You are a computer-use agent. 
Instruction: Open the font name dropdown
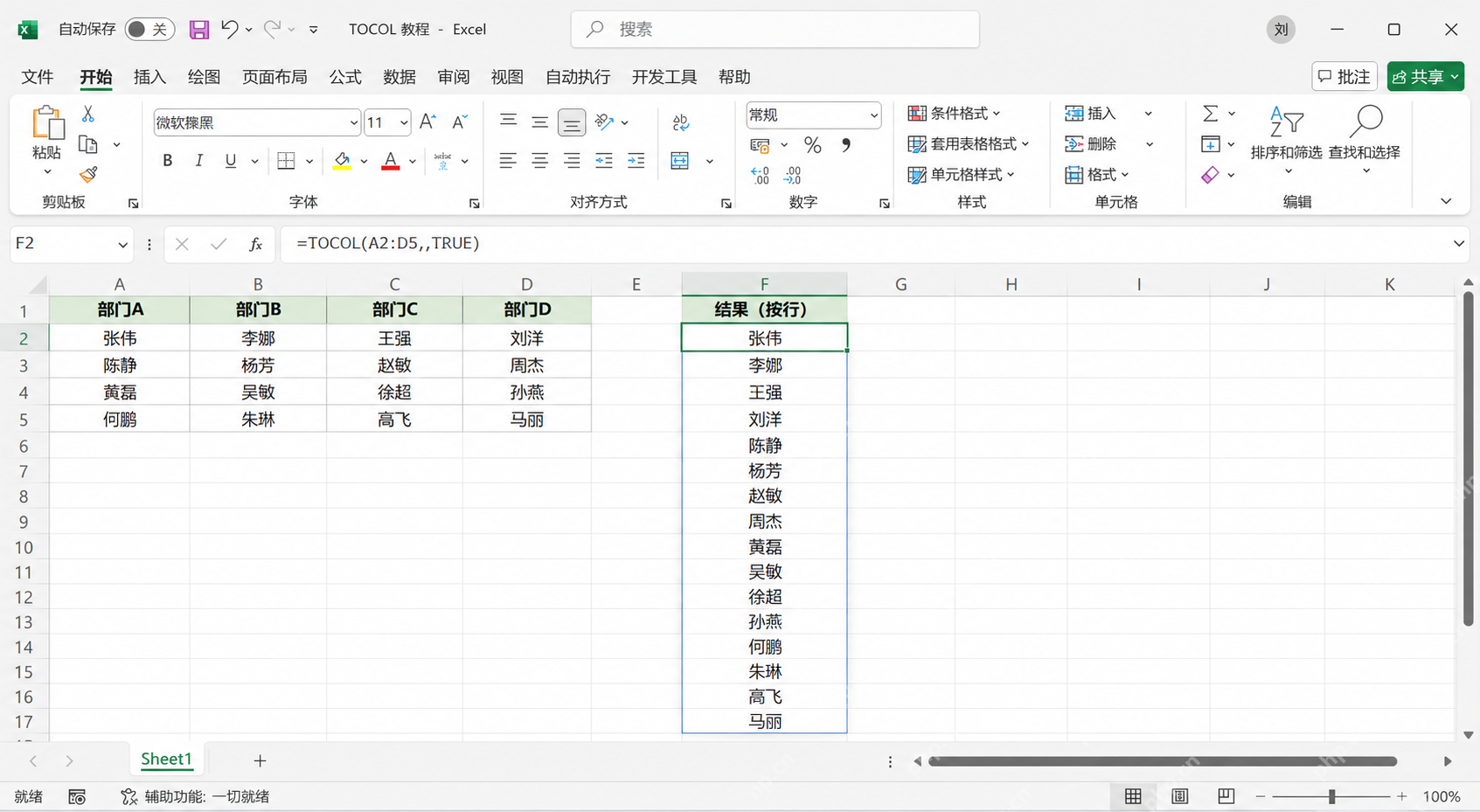click(353, 122)
